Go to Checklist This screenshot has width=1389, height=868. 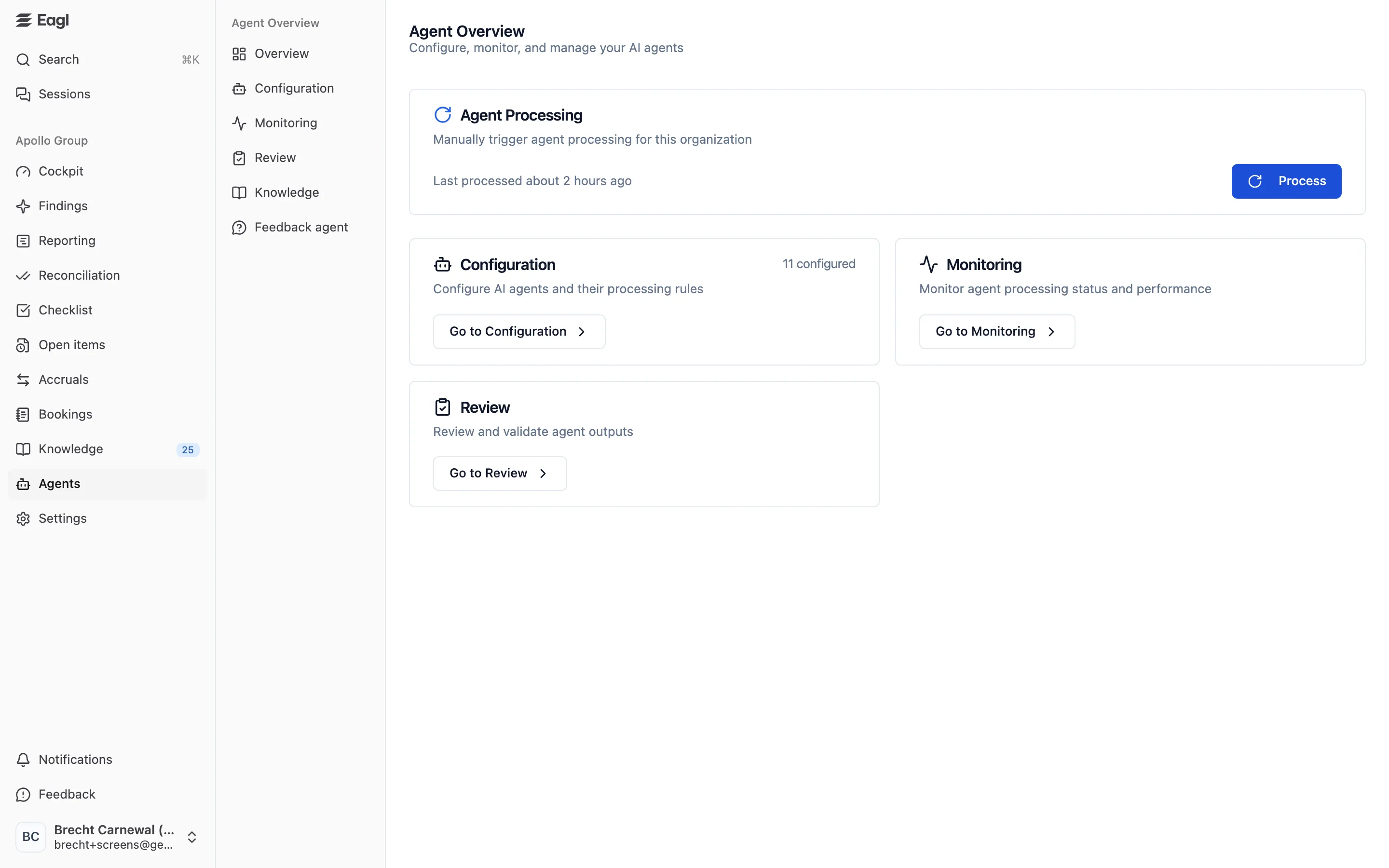tap(108, 311)
